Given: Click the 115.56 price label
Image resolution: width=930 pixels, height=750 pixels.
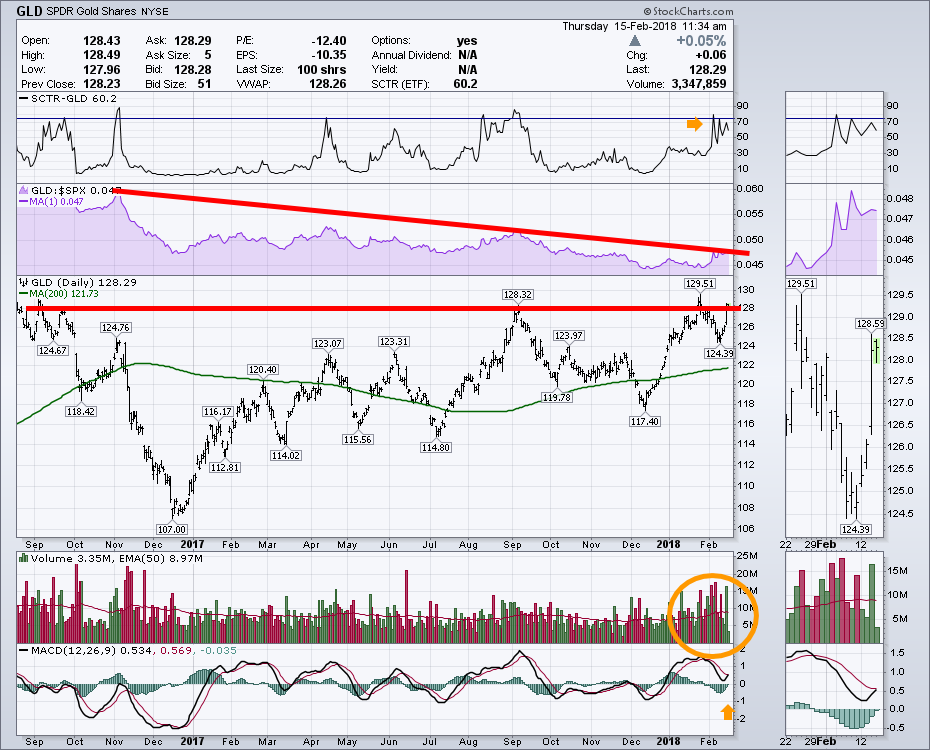Looking at the screenshot, I should [358, 439].
